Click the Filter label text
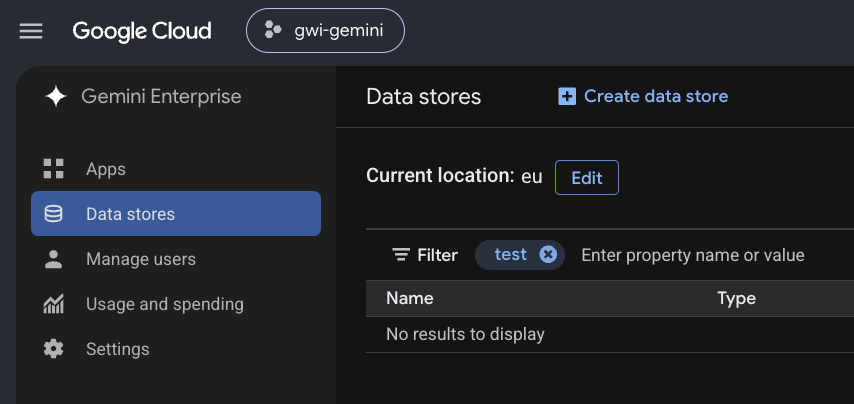854x404 pixels. click(x=437, y=255)
